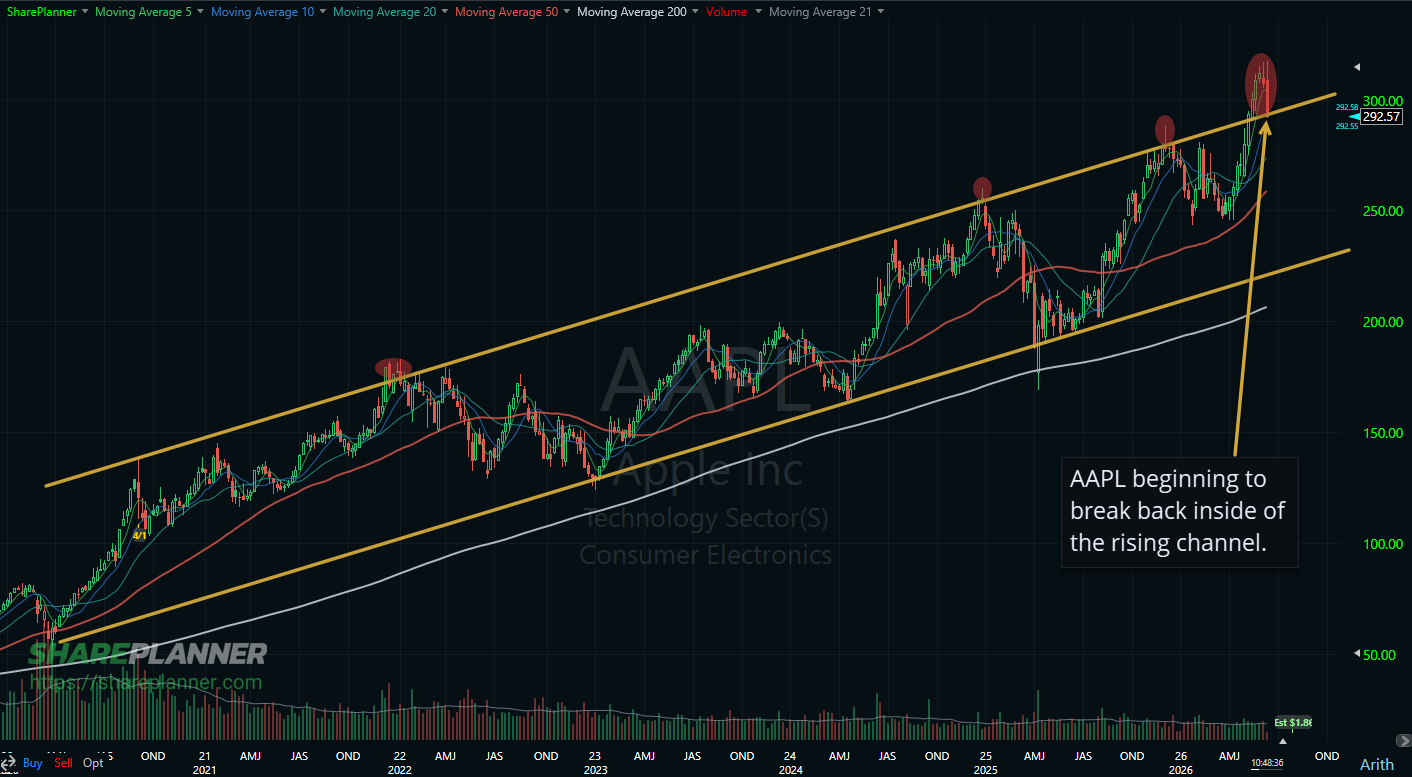Open the Moving Average 10 dropdown
The width and height of the screenshot is (1412, 777).
323,12
